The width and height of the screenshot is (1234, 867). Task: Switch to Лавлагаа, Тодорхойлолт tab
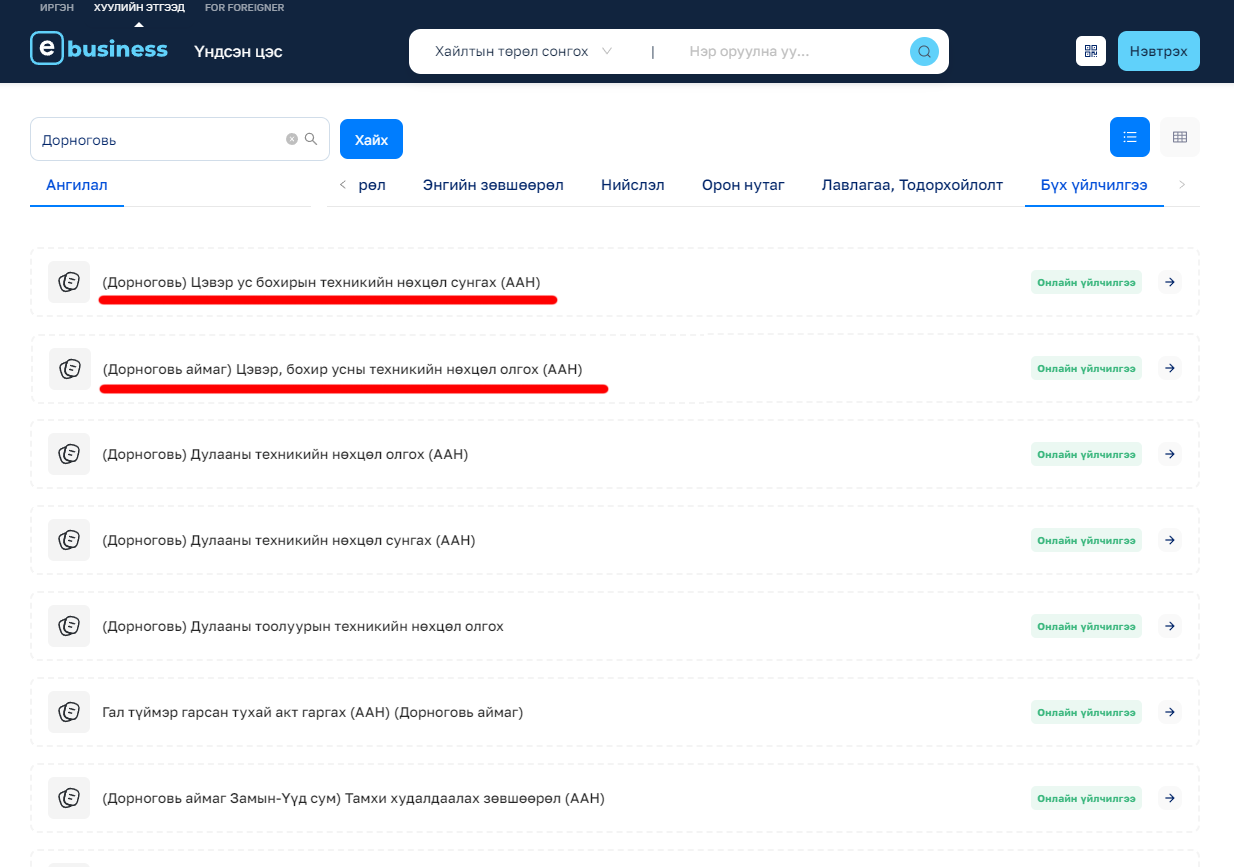912,185
